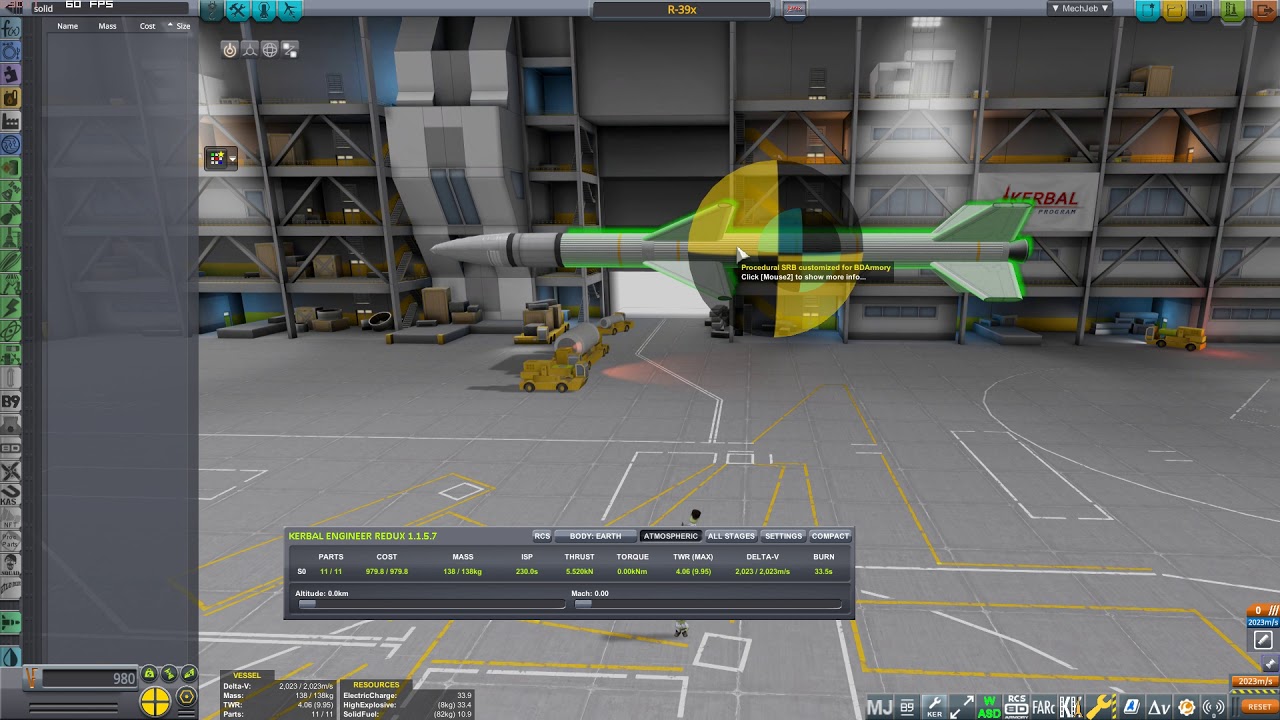
Task: Click the orange 2023m/s delta-v readout
Action: pyautogui.click(x=1255, y=681)
